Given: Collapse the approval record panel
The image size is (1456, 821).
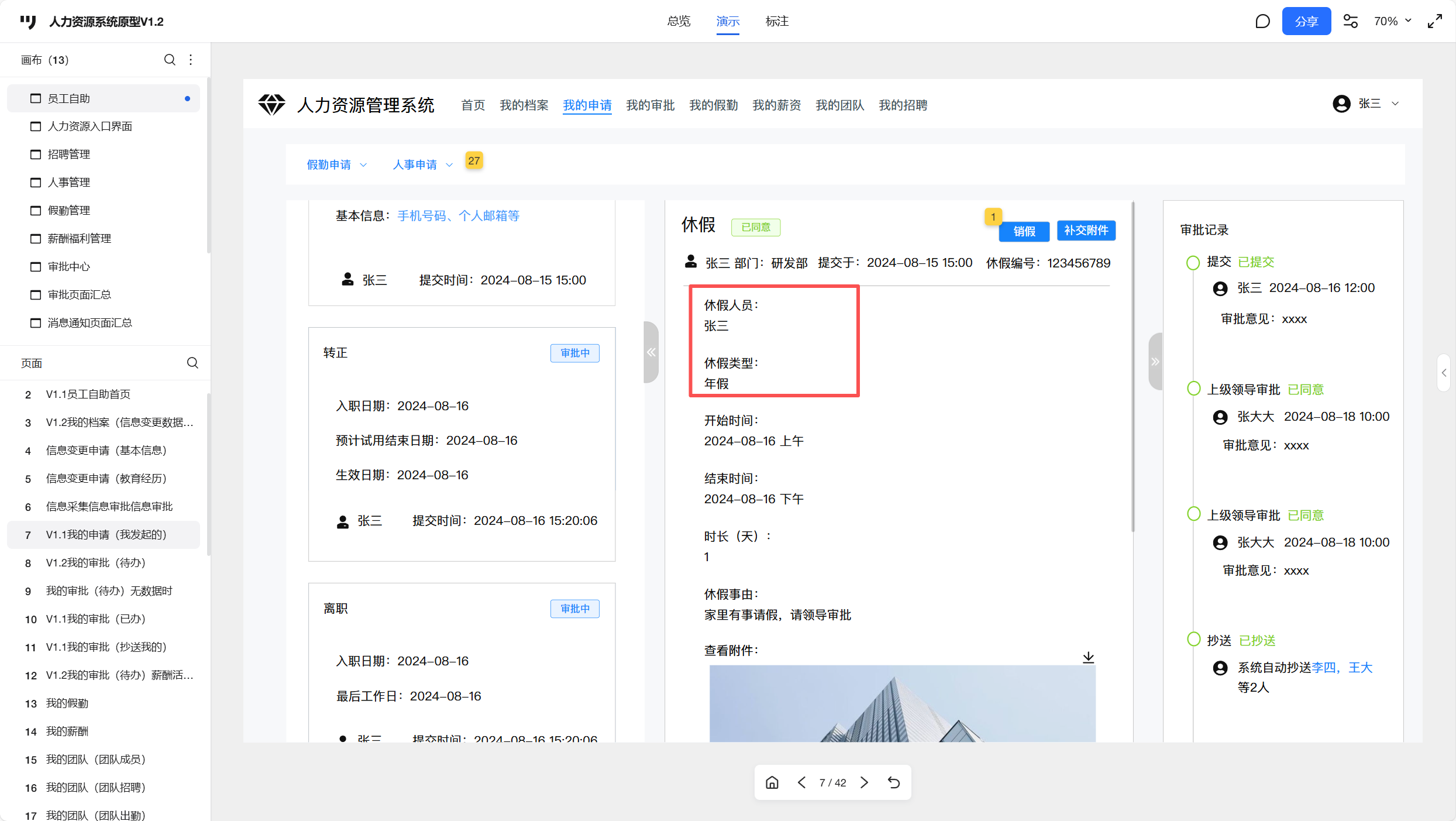Looking at the screenshot, I should coord(1155,361).
